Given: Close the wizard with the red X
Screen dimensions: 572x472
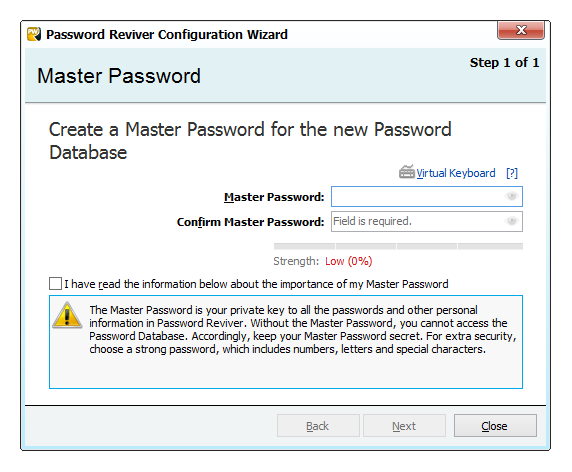Looking at the screenshot, I should tap(521, 30).
